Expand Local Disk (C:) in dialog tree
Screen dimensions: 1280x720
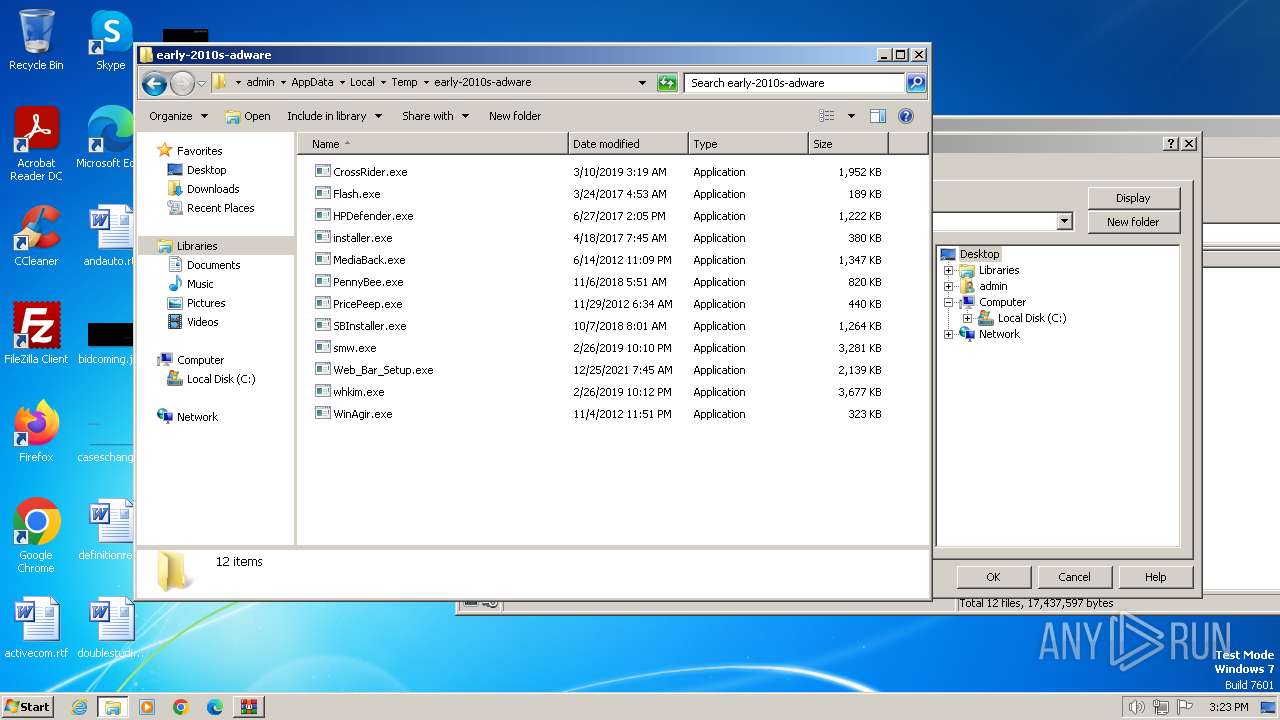(x=967, y=318)
